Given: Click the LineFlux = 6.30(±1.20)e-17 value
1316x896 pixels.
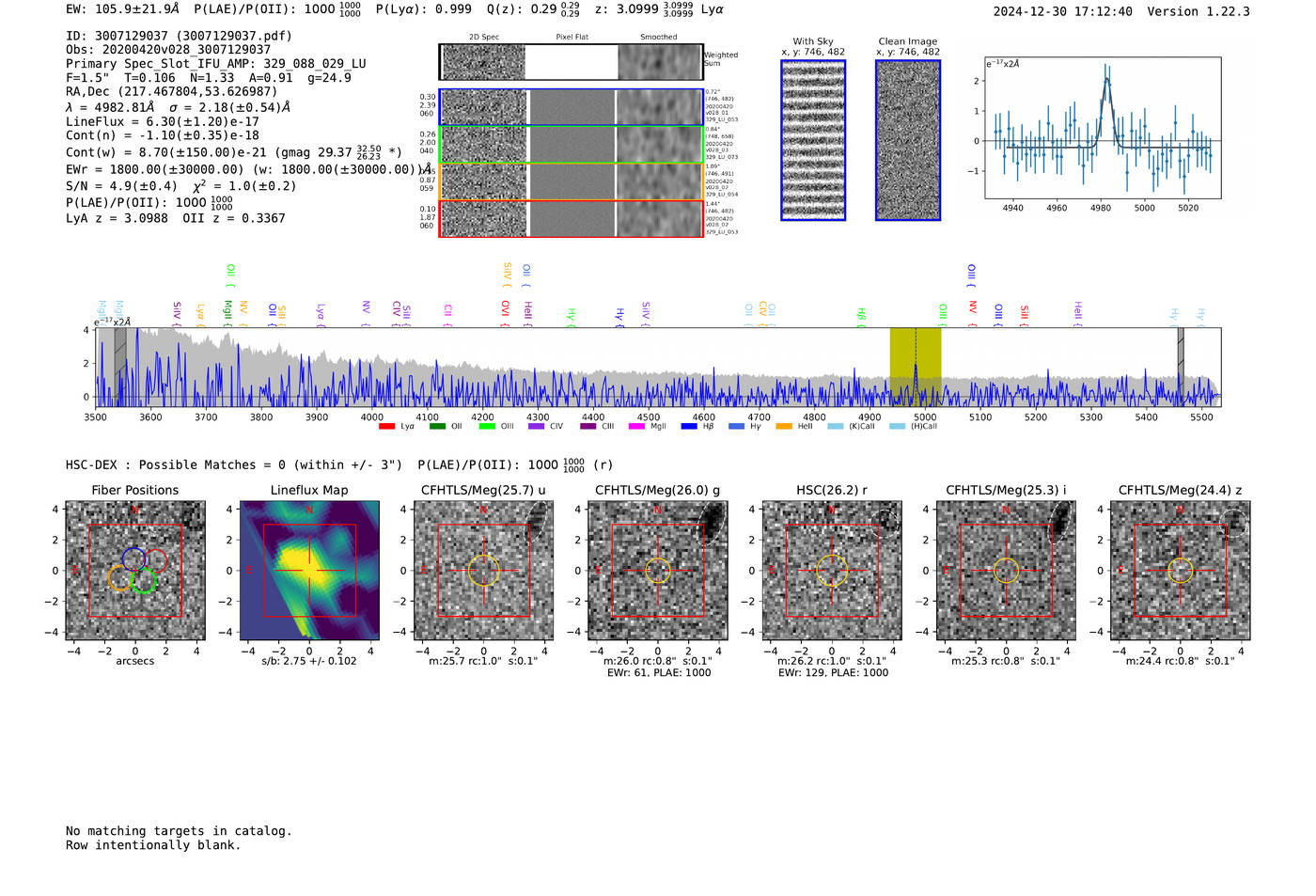Looking at the screenshot, I should pos(163,121).
